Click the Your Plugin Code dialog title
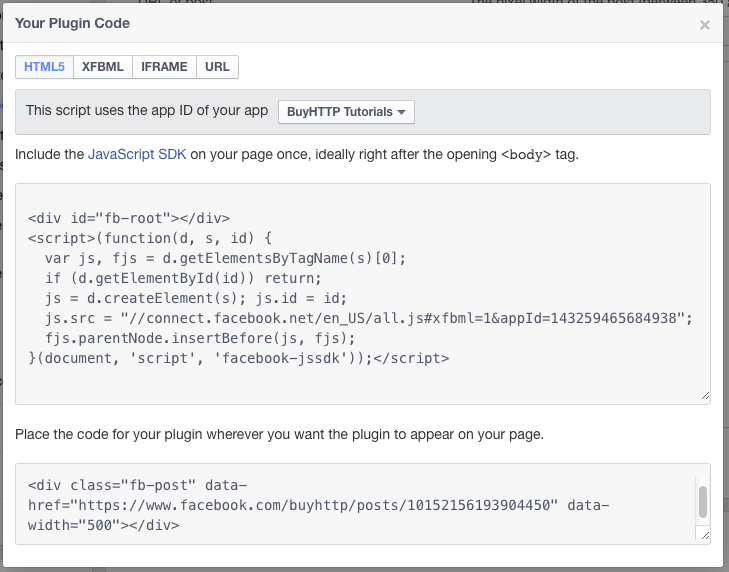Viewport: 729px width, 572px height. [72, 23]
